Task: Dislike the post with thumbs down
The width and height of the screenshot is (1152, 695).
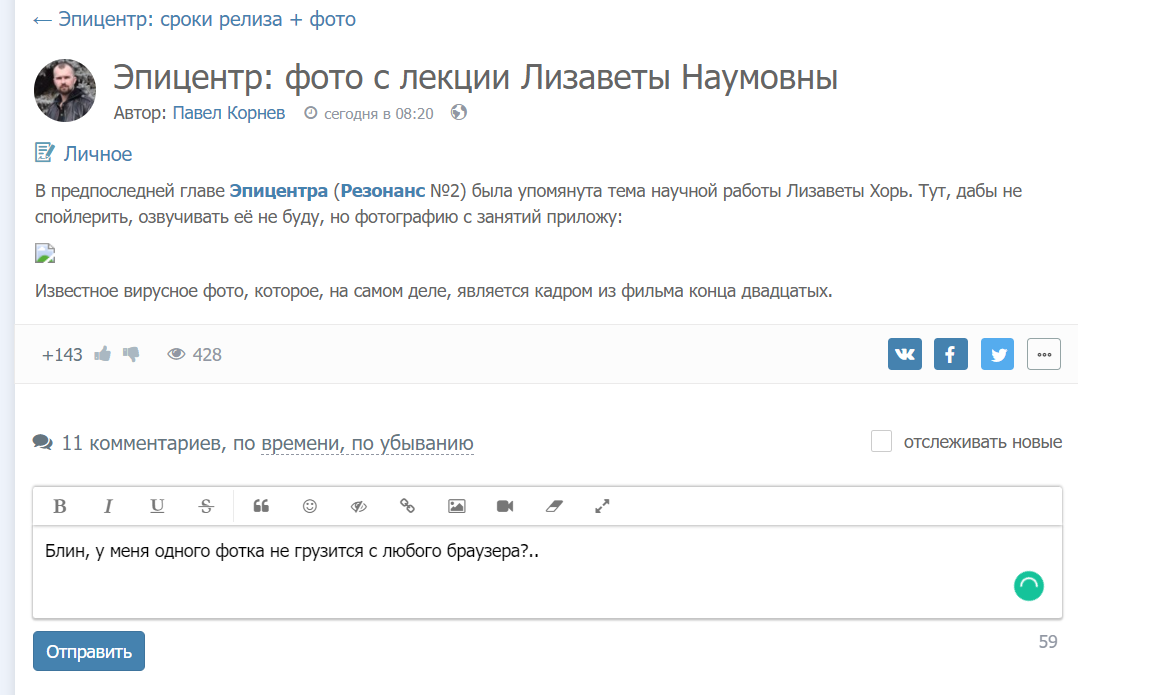Action: coord(131,354)
